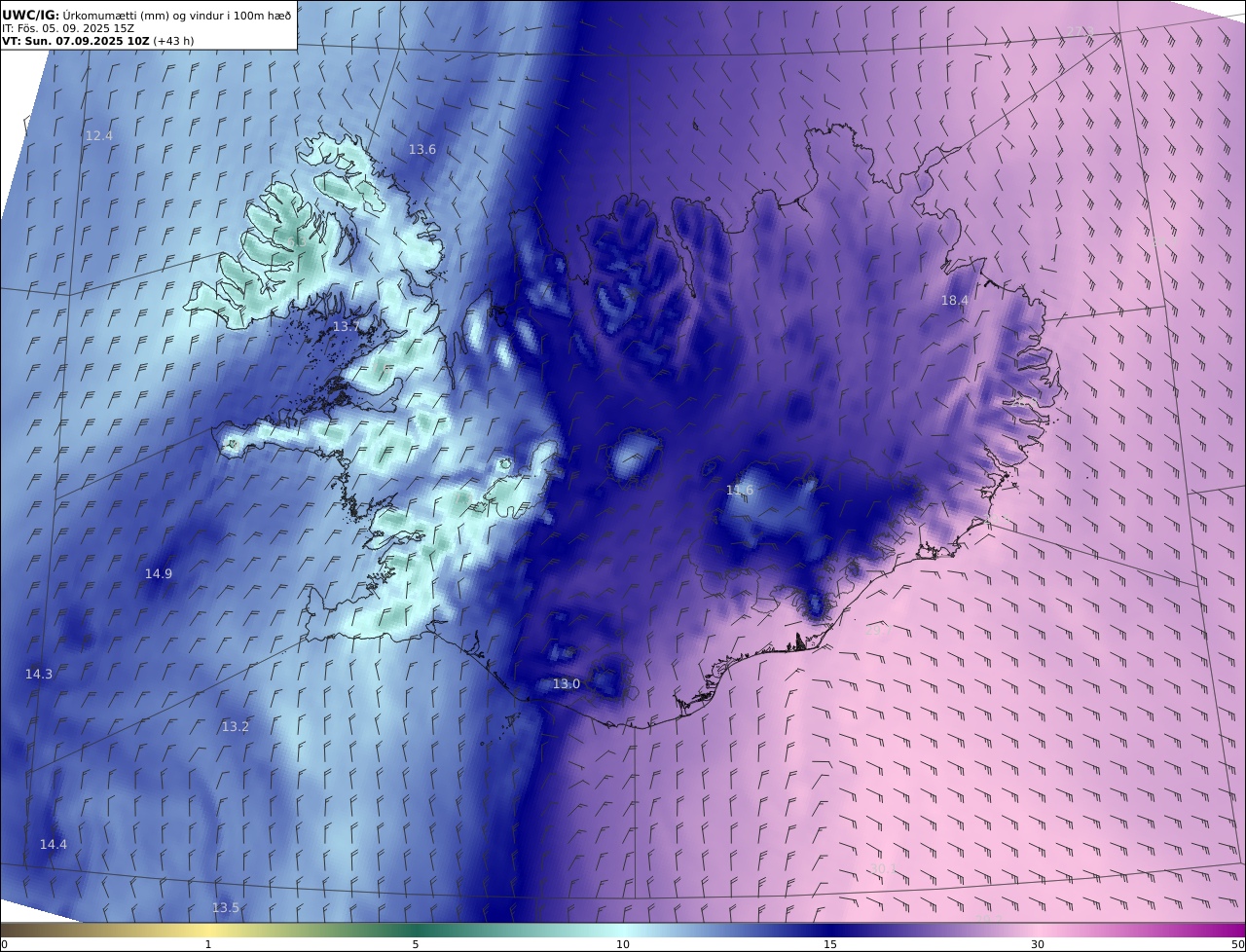Click the 14.3 value label on the map
The width and height of the screenshot is (1246, 952).
coord(39,675)
